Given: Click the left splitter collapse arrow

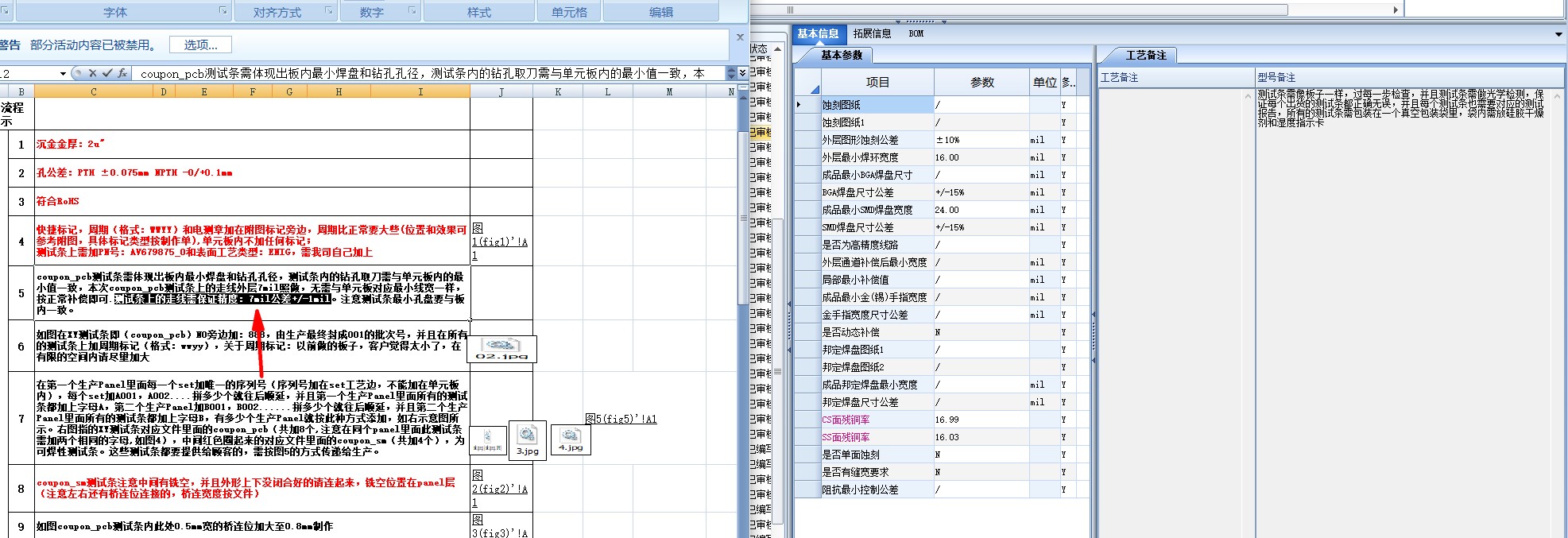Looking at the screenshot, I should click(788, 304).
